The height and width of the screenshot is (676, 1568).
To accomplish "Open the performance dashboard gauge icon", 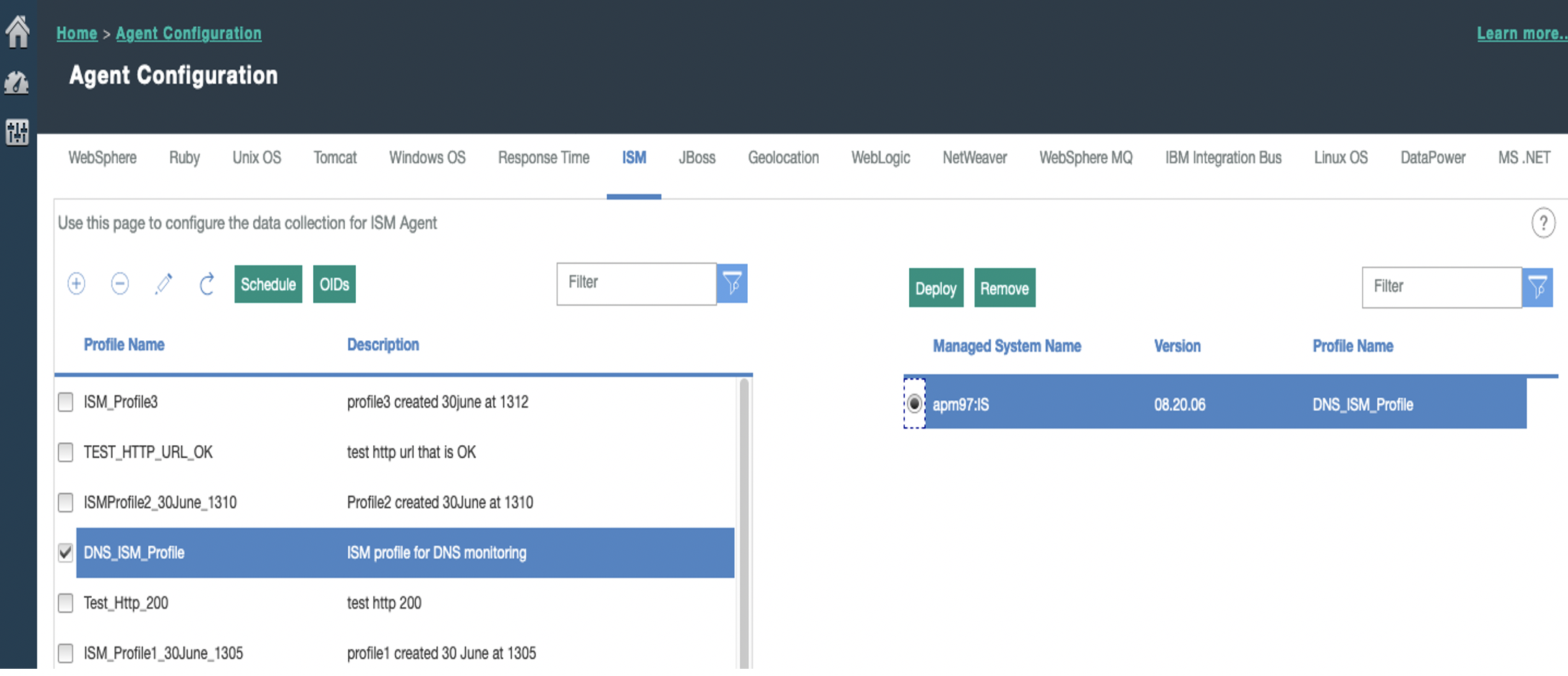I will (x=17, y=83).
